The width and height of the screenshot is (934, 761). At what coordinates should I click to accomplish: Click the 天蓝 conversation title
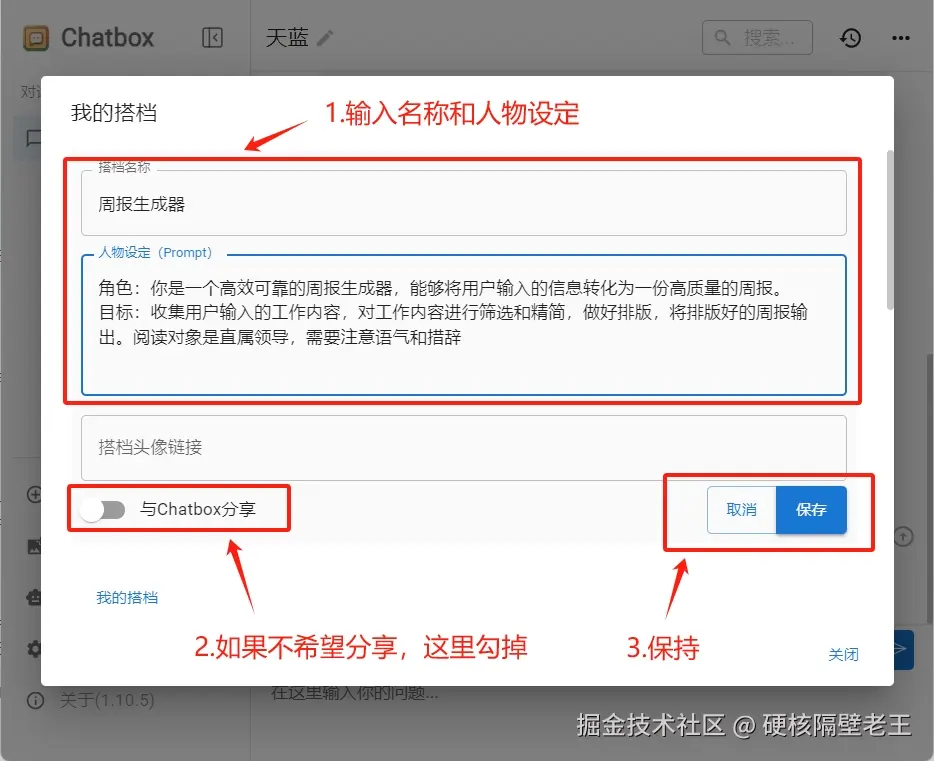tap(287, 38)
